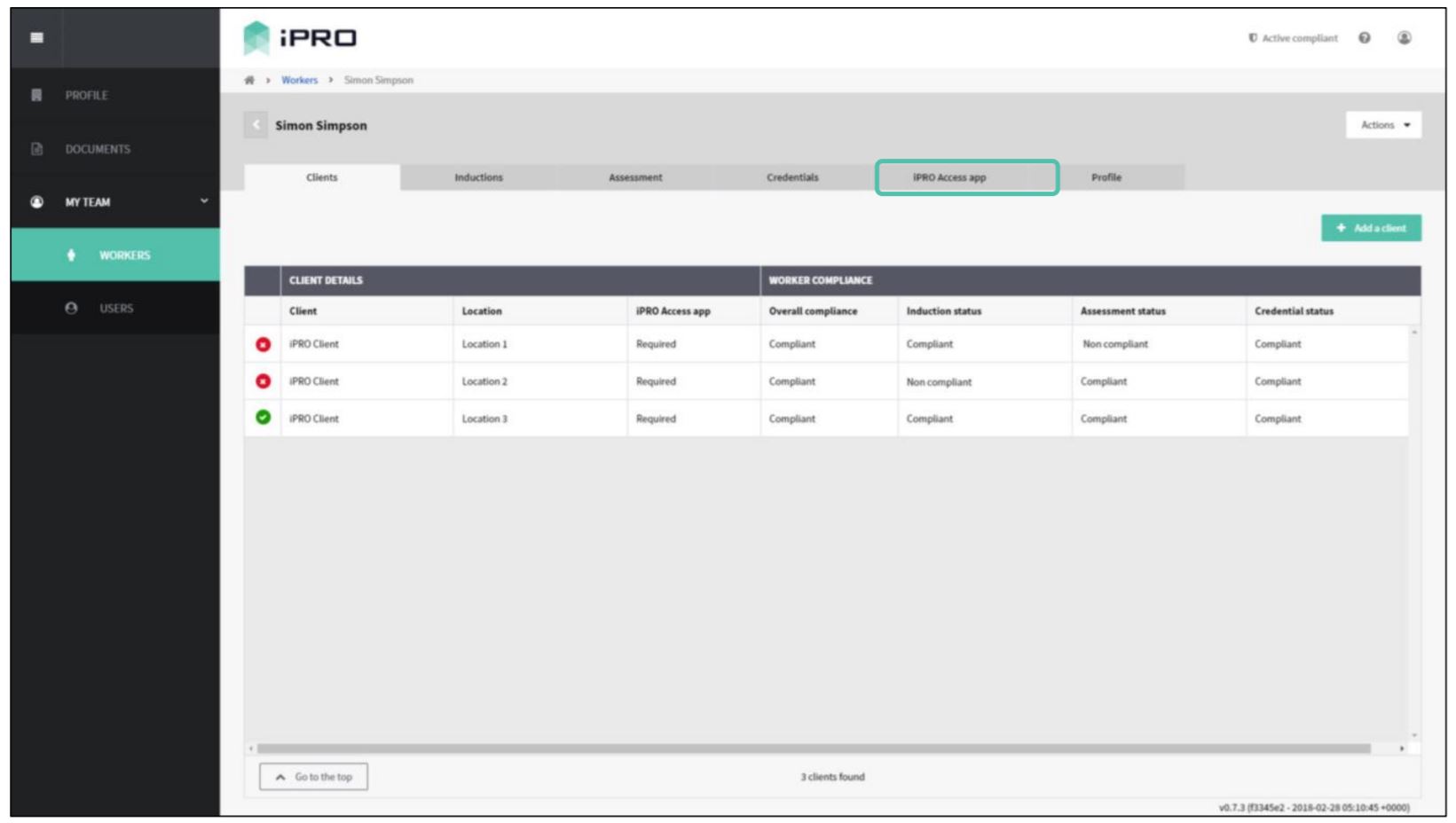1456x823 pixels.
Task: Click Non compliant assessment status for Location 1
Action: pos(1115,344)
